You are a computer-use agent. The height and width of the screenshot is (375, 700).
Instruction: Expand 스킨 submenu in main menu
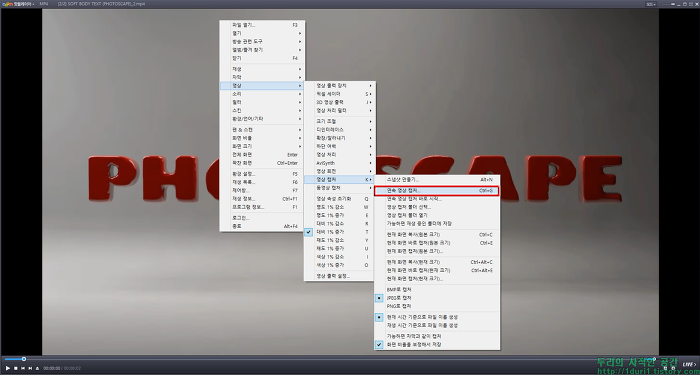pyautogui.click(x=262, y=110)
